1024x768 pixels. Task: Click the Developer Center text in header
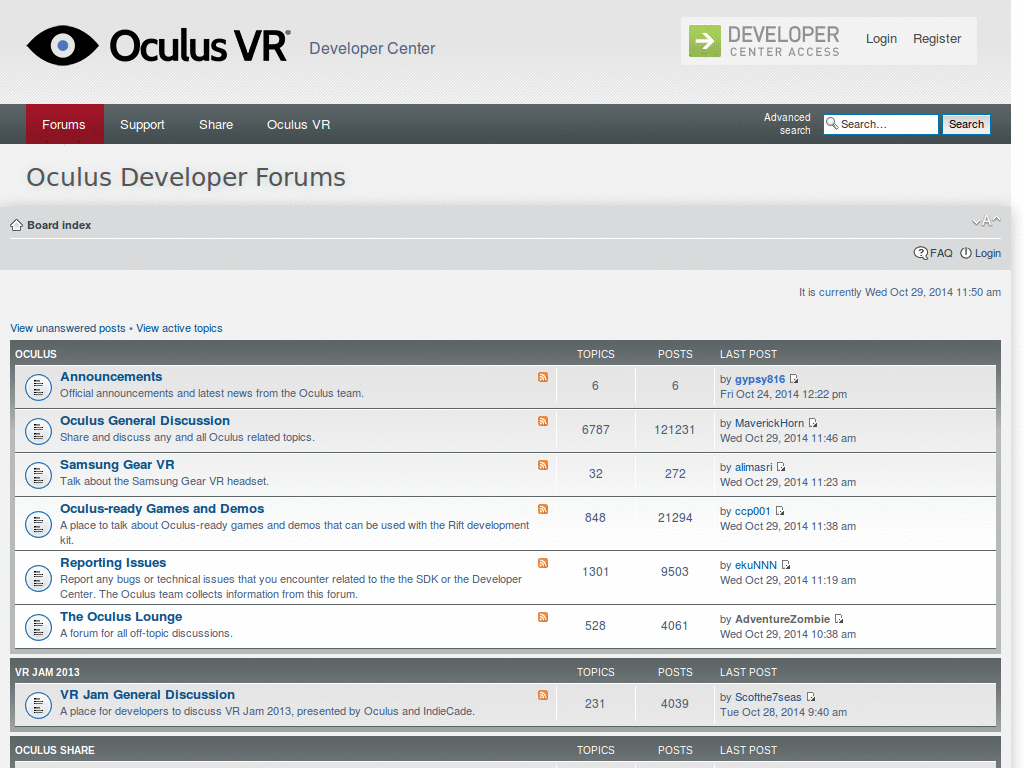(372, 48)
